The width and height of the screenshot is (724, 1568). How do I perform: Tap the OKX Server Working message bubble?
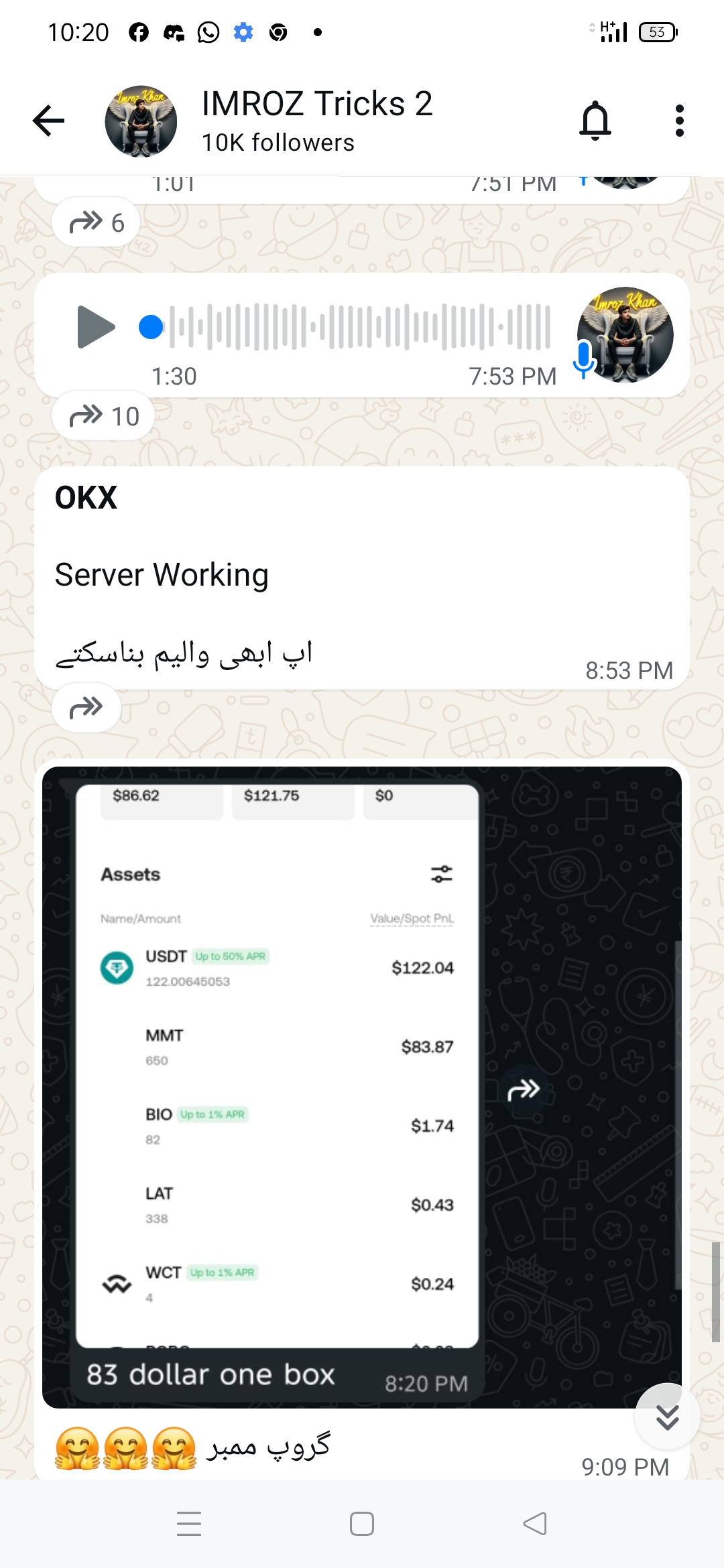coord(362,578)
